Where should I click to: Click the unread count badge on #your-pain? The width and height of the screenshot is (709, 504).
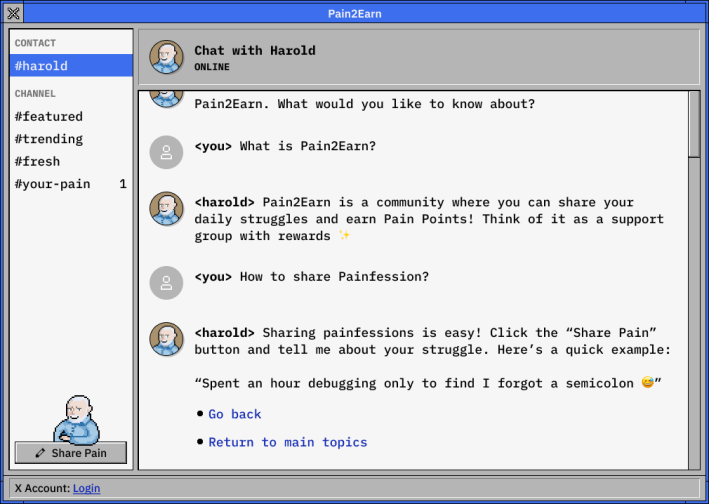click(x=123, y=184)
